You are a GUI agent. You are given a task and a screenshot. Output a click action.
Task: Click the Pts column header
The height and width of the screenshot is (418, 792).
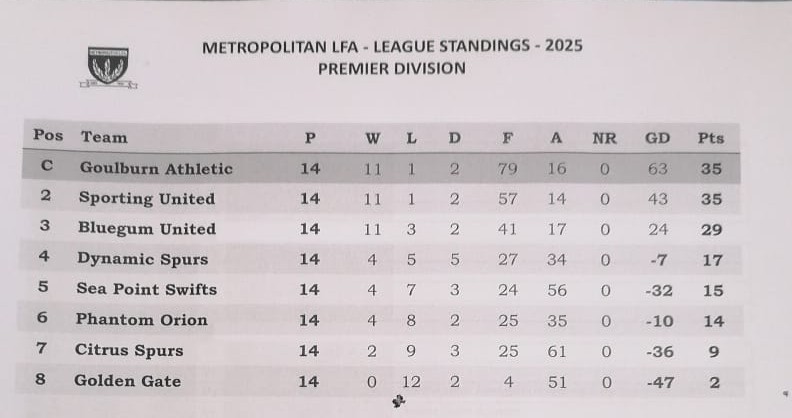[x=711, y=138]
